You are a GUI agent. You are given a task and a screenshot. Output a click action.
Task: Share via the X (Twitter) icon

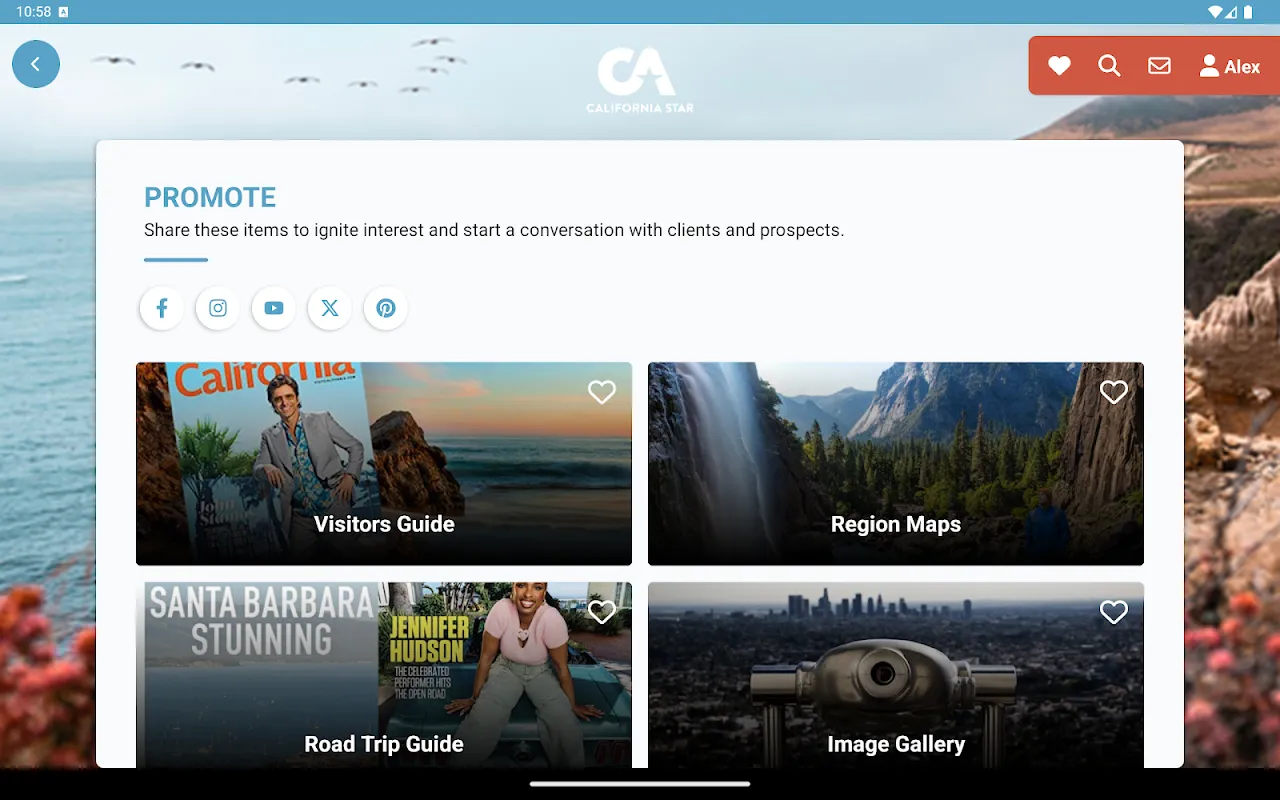point(330,308)
